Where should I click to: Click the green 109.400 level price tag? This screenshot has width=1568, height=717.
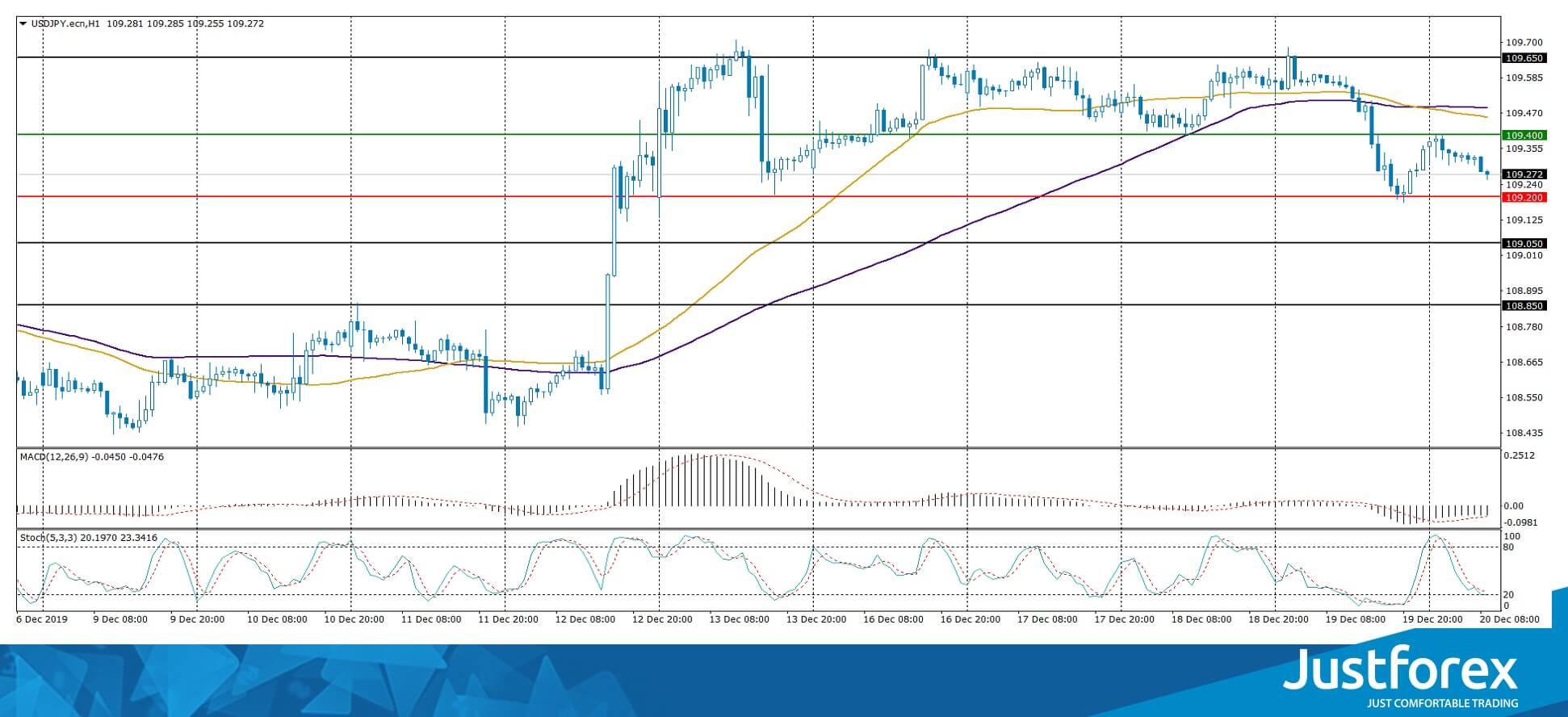1523,135
